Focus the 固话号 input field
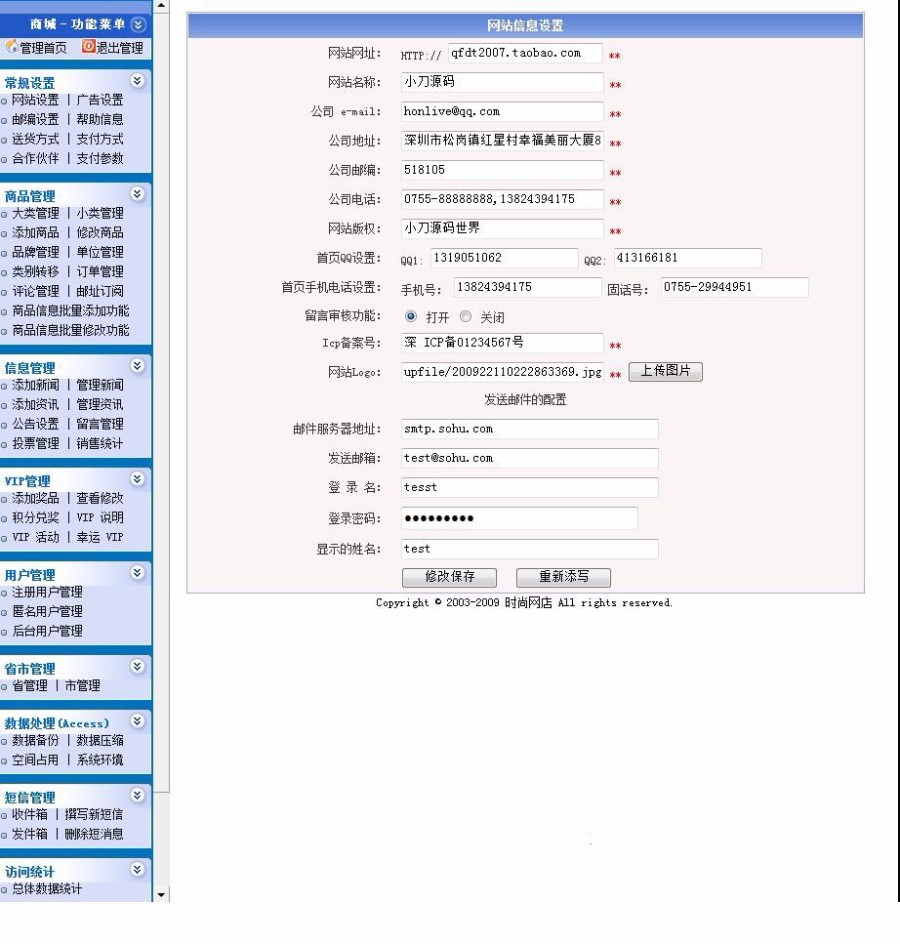 pyautogui.click(x=734, y=287)
